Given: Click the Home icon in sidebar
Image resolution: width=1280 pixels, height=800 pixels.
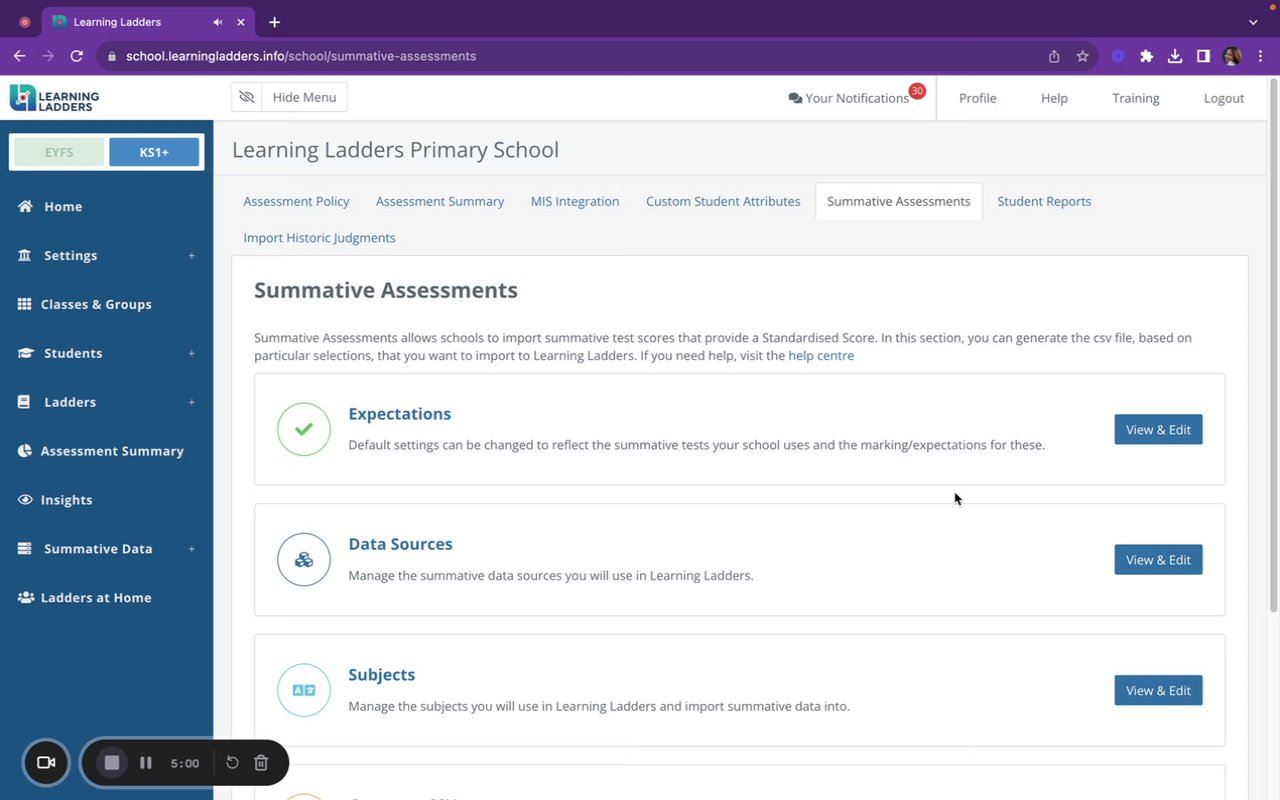Looking at the screenshot, I should [25, 206].
